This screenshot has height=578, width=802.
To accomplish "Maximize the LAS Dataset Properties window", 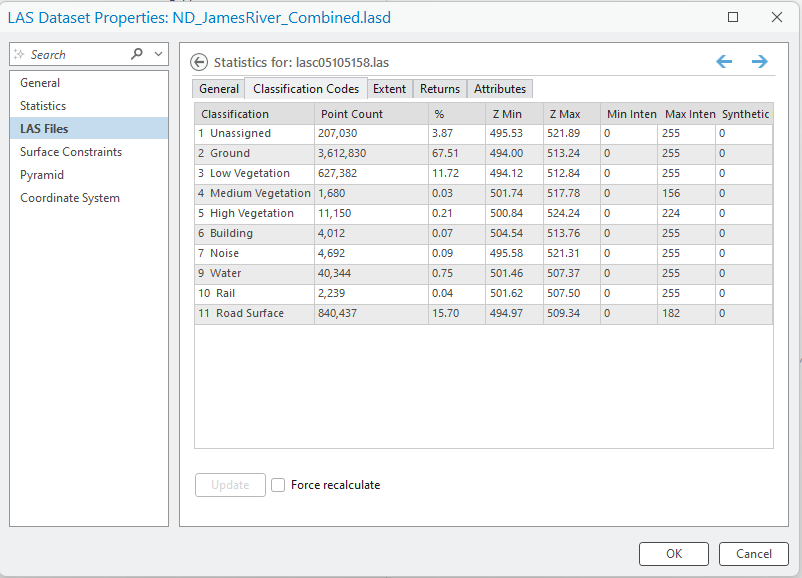I will (733, 17).
